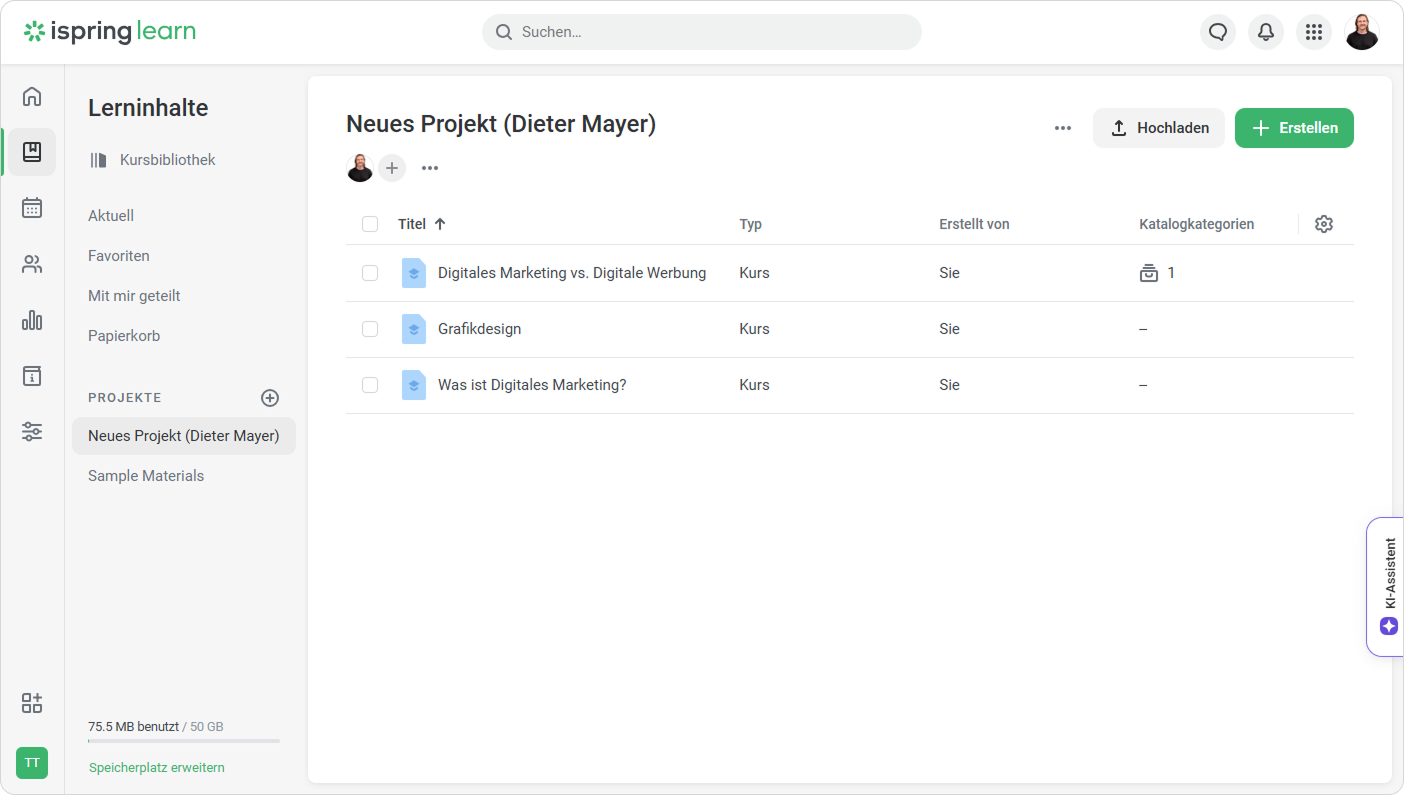Go to Favoriten in the sidebar
This screenshot has height=795, width=1404.
(x=119, y=256)
